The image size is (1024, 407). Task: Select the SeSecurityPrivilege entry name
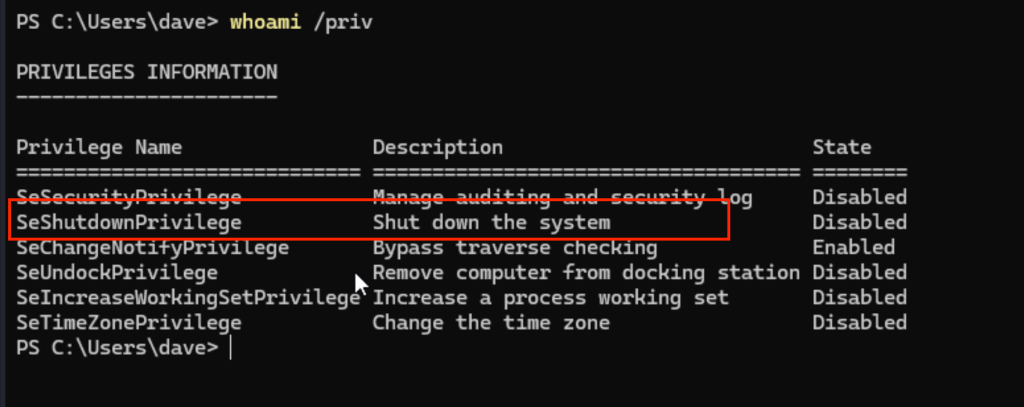coord(128,197)
